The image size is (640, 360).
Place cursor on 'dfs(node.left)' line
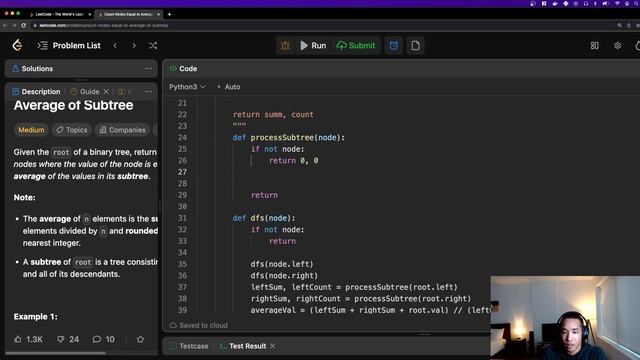click(282, 264)
